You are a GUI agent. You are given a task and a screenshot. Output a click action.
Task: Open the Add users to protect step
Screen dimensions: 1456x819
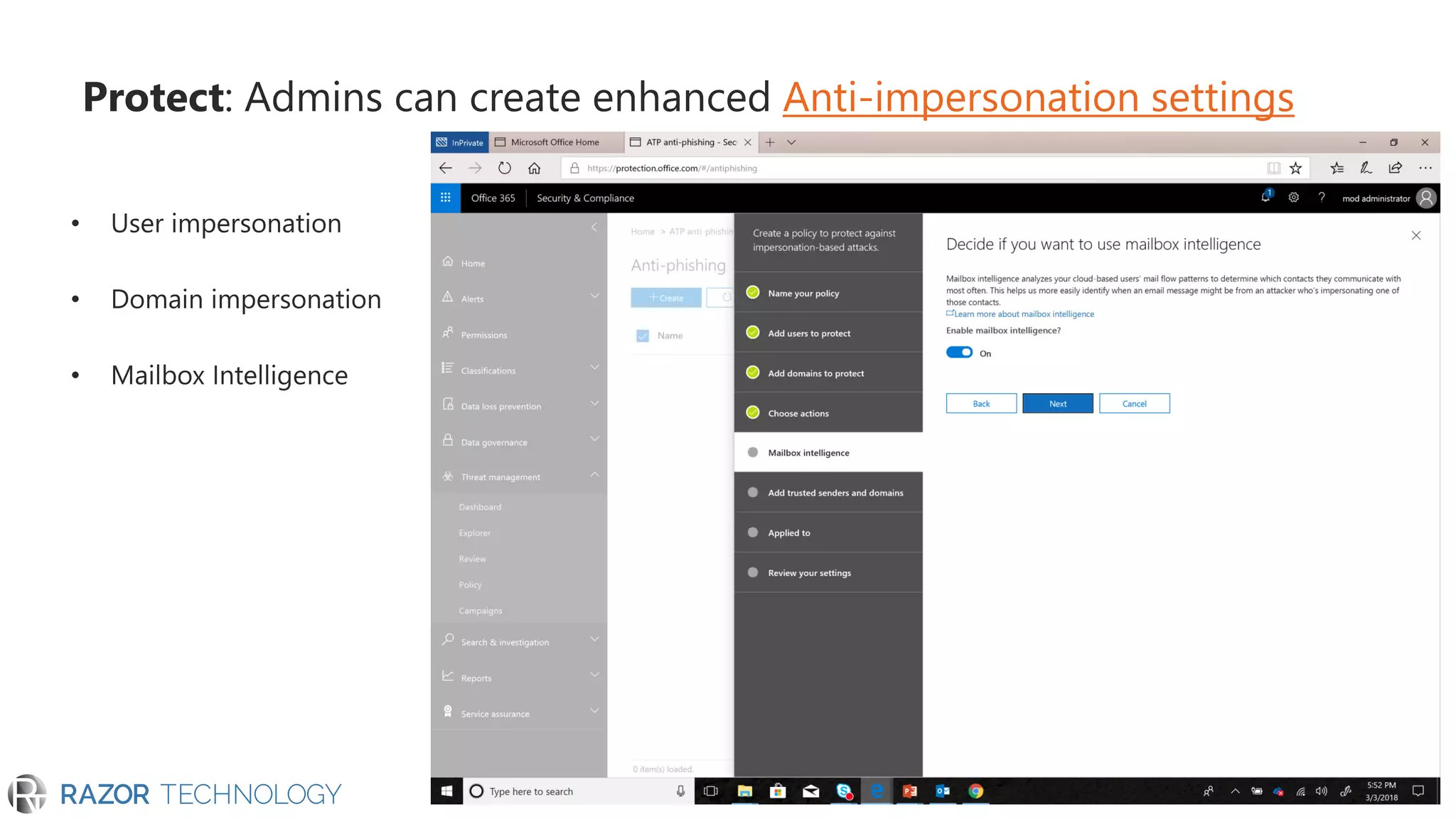coord(828,333)
